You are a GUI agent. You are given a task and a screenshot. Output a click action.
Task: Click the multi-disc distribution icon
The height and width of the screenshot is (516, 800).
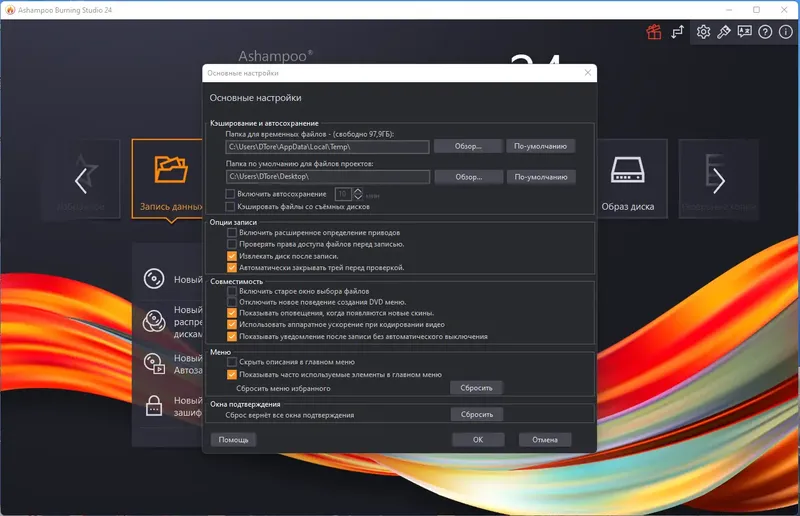pos(154,321)
